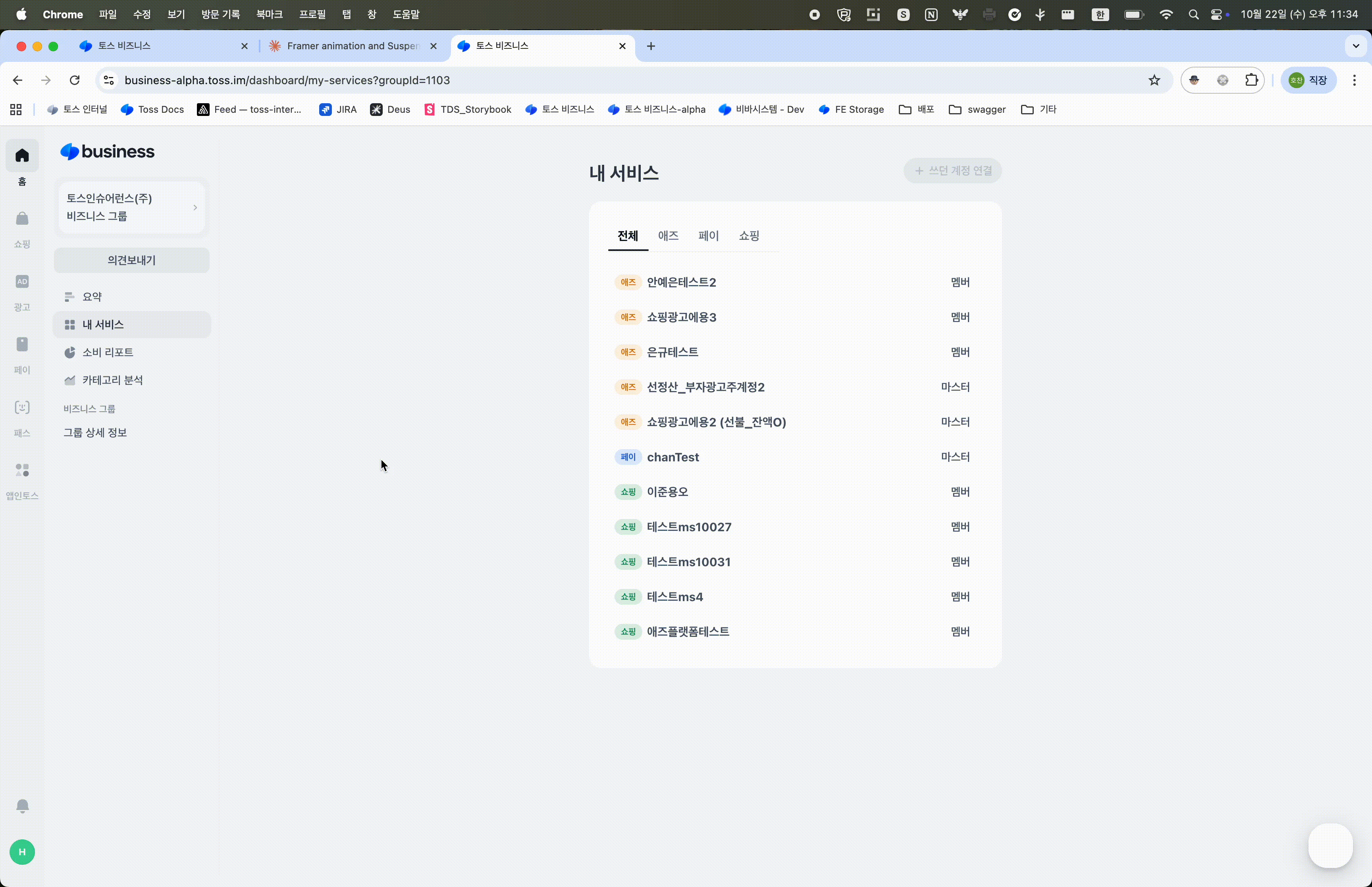Open the 페이 sidebar icon
The height and width of the screenshot is (887, 1372).
pos(22,344)
